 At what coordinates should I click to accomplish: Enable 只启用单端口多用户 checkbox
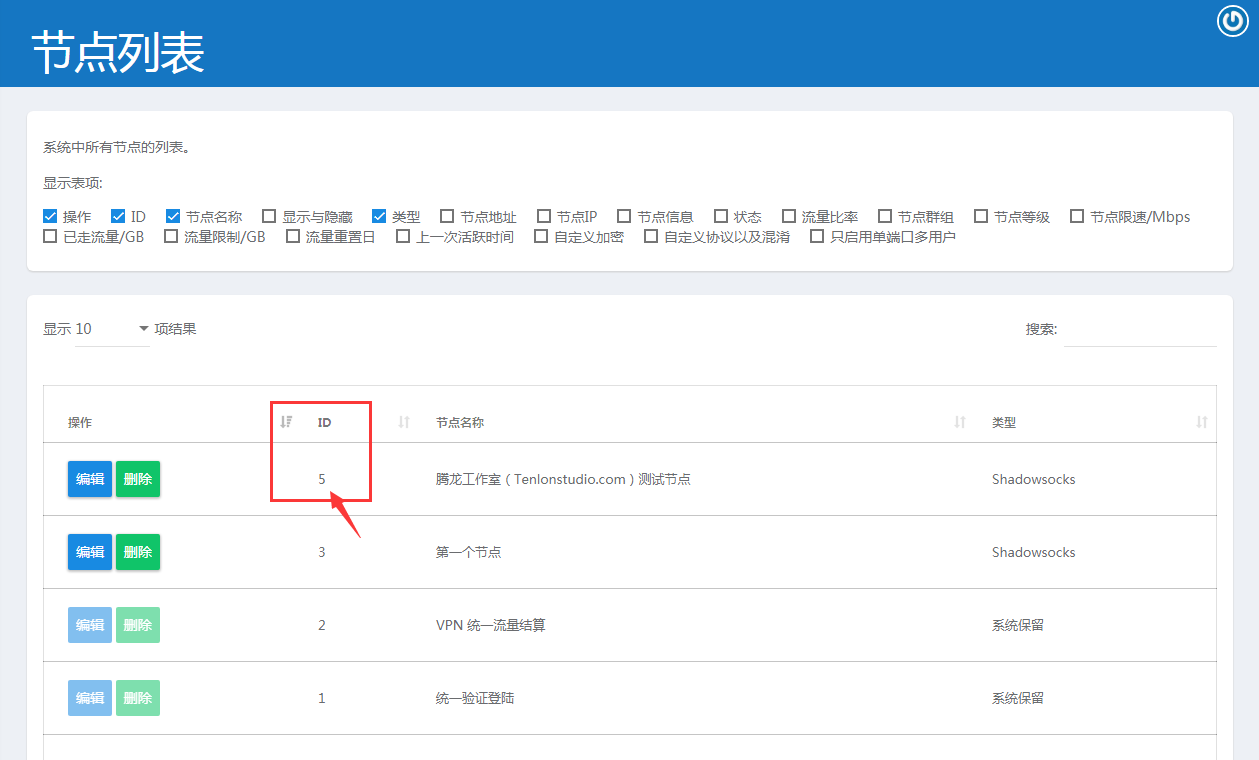pos(816,237)
